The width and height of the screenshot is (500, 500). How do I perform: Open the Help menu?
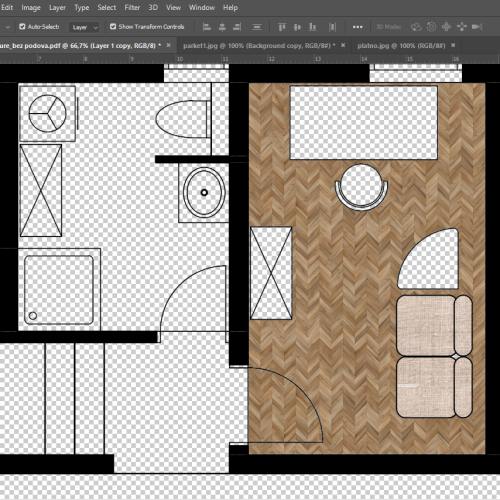coord(230,7)
